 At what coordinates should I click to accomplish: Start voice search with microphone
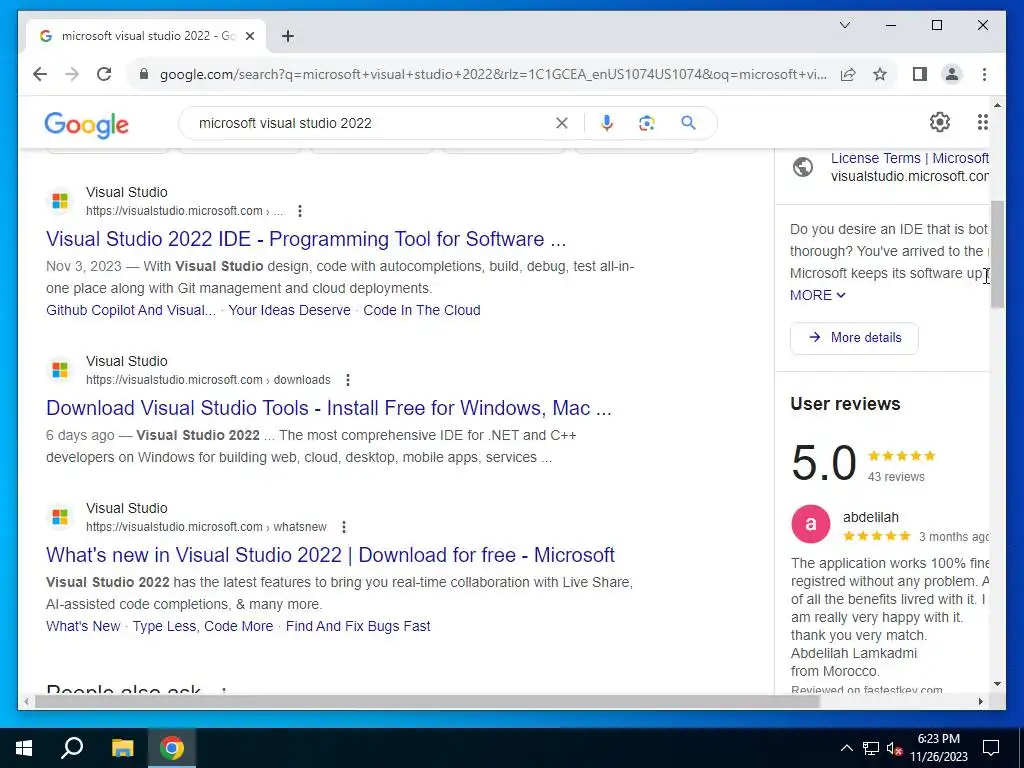pyautogui.click(x=607, y=123)
